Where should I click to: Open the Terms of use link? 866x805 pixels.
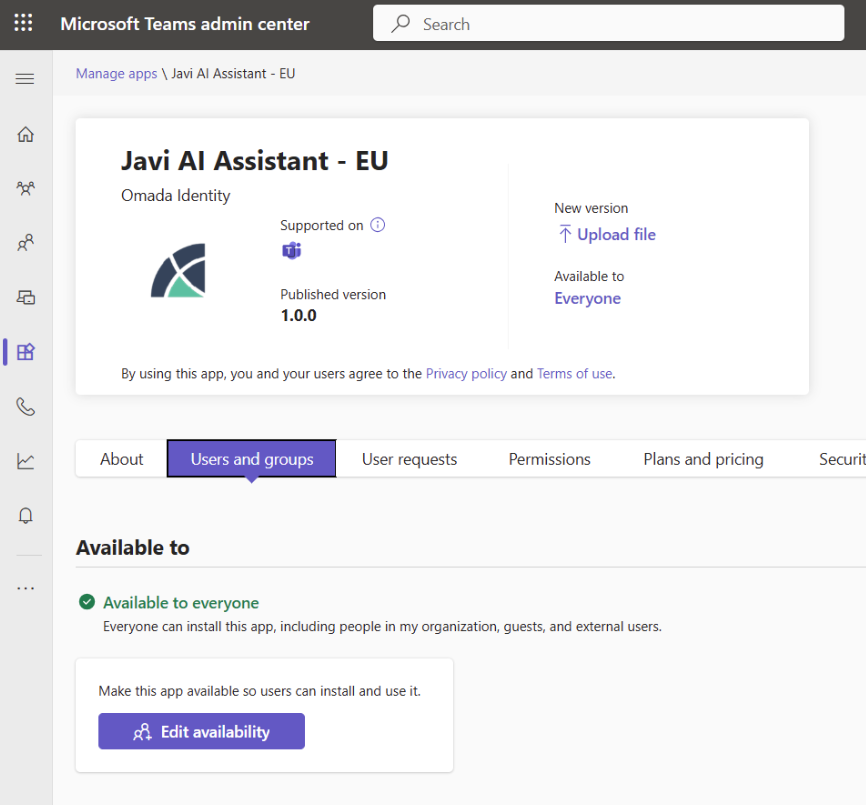[574, 374]
